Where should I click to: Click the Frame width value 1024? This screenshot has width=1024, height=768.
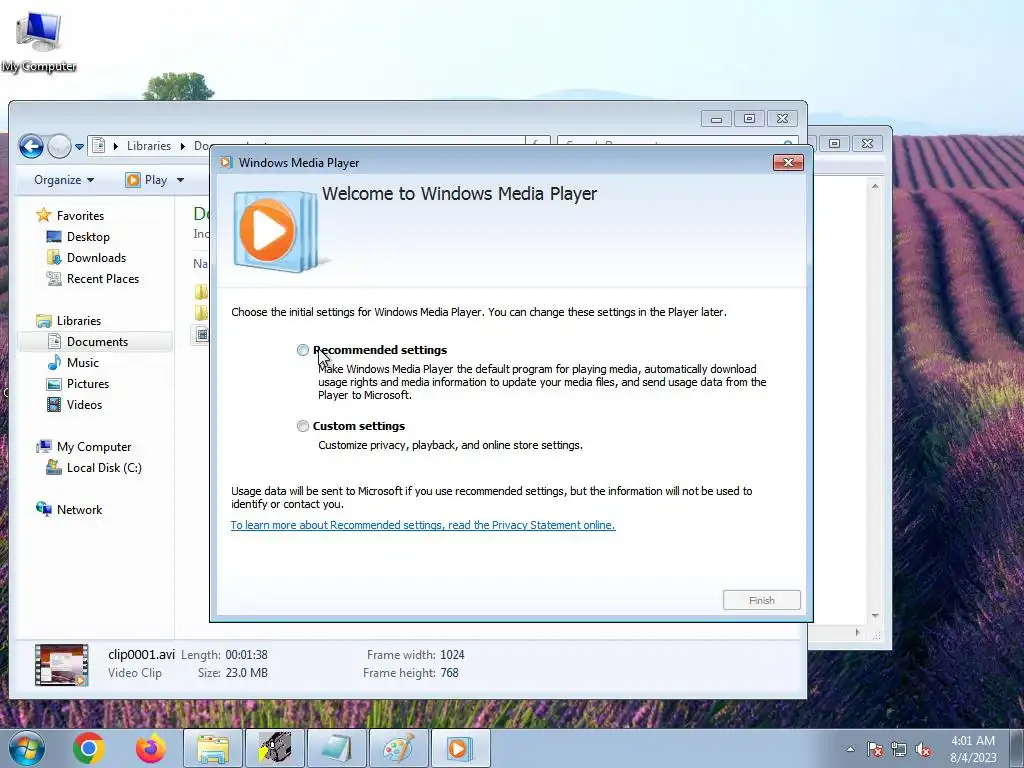click(x=452, y=654)
